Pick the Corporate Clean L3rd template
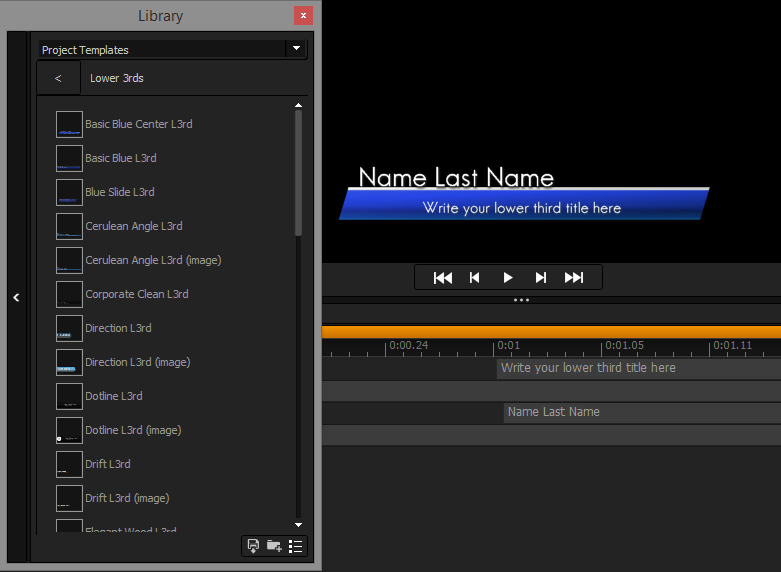The image size is (781, 572). 136,294
